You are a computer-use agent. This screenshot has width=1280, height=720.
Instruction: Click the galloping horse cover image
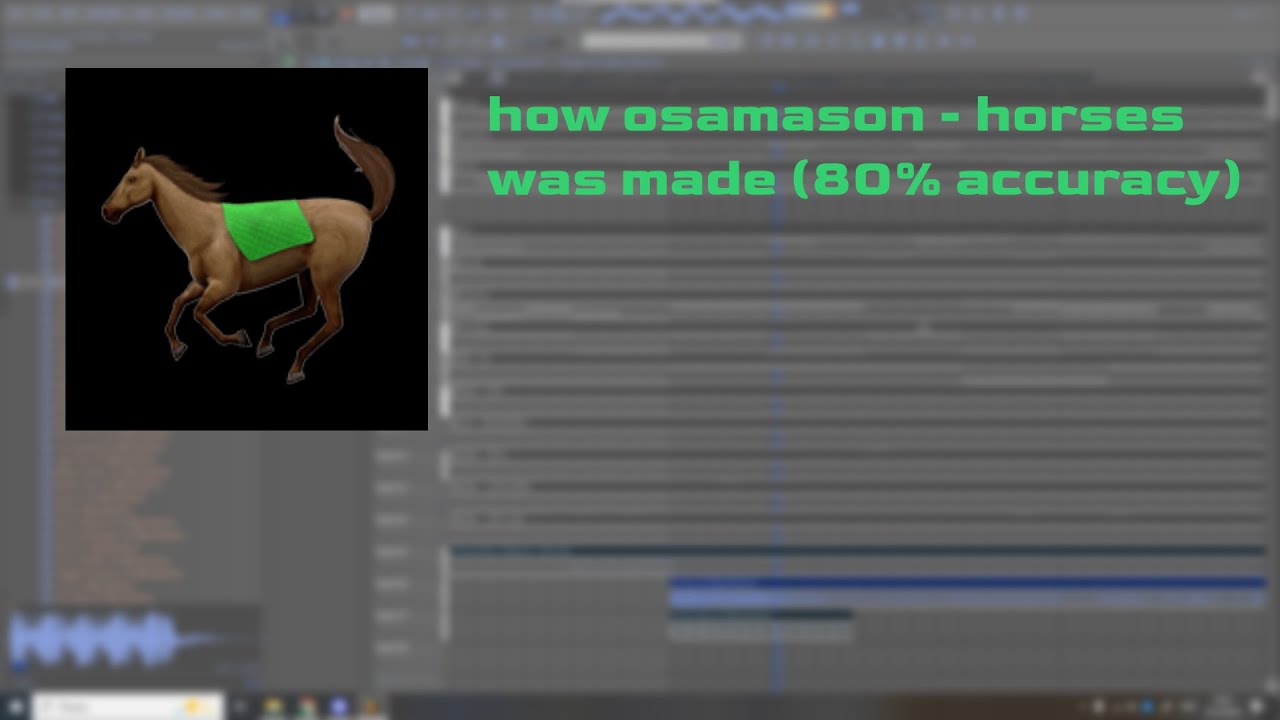click(x=246, y=249)
